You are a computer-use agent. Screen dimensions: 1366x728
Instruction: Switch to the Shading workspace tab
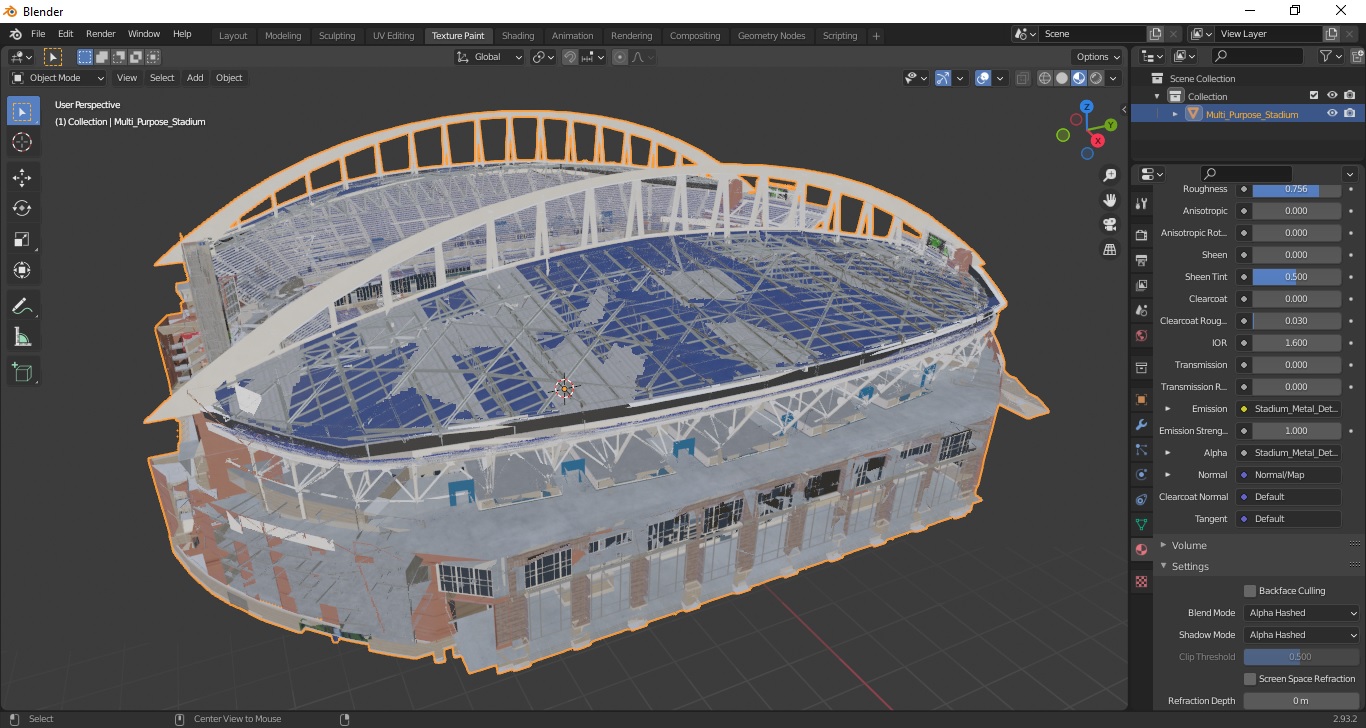click(518, 36)
